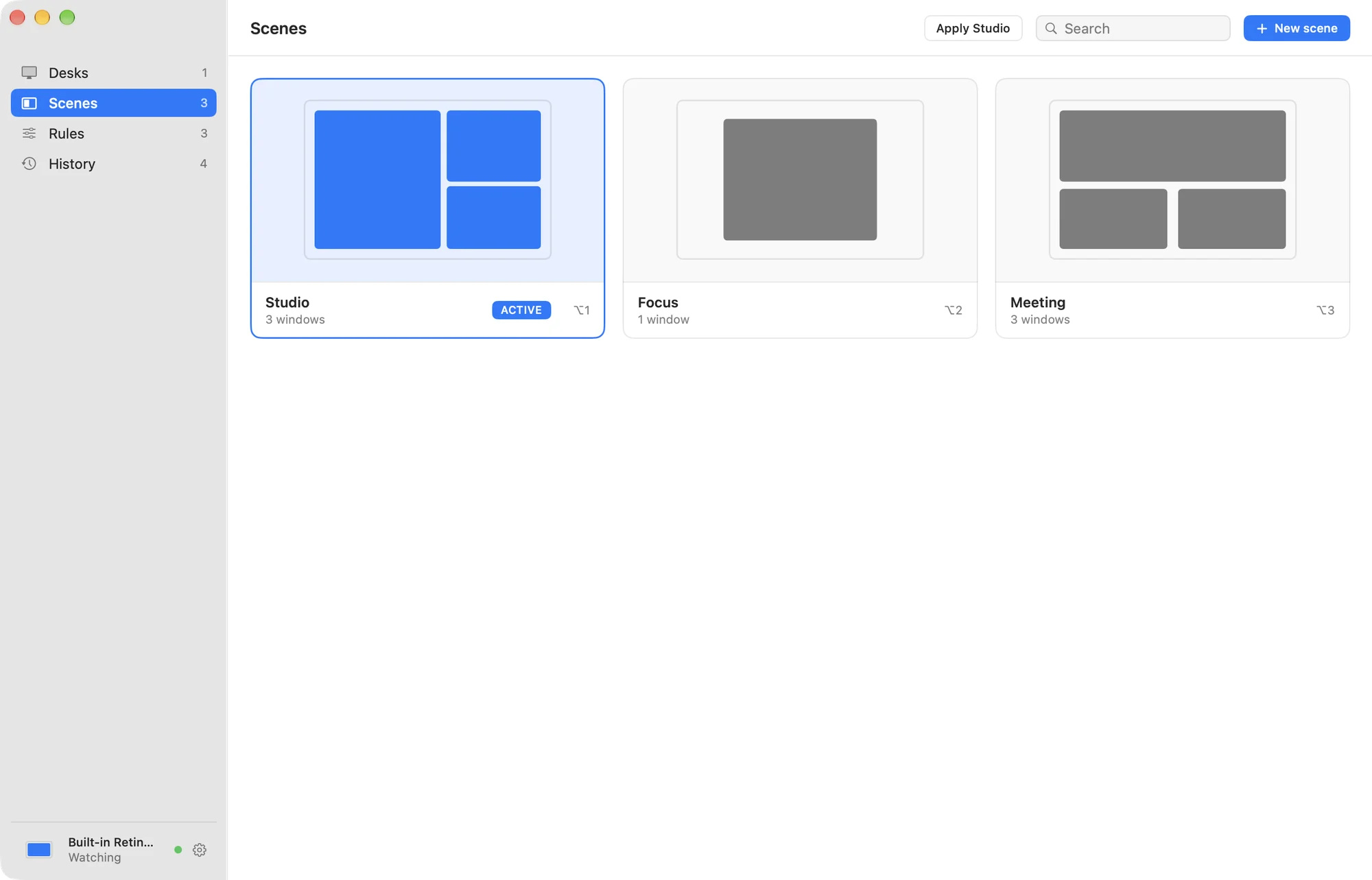Image resolution: width=1372 pixels, height=880 pixels.
Task: Click the Built-in Retina display label
Action: (110, 842)
